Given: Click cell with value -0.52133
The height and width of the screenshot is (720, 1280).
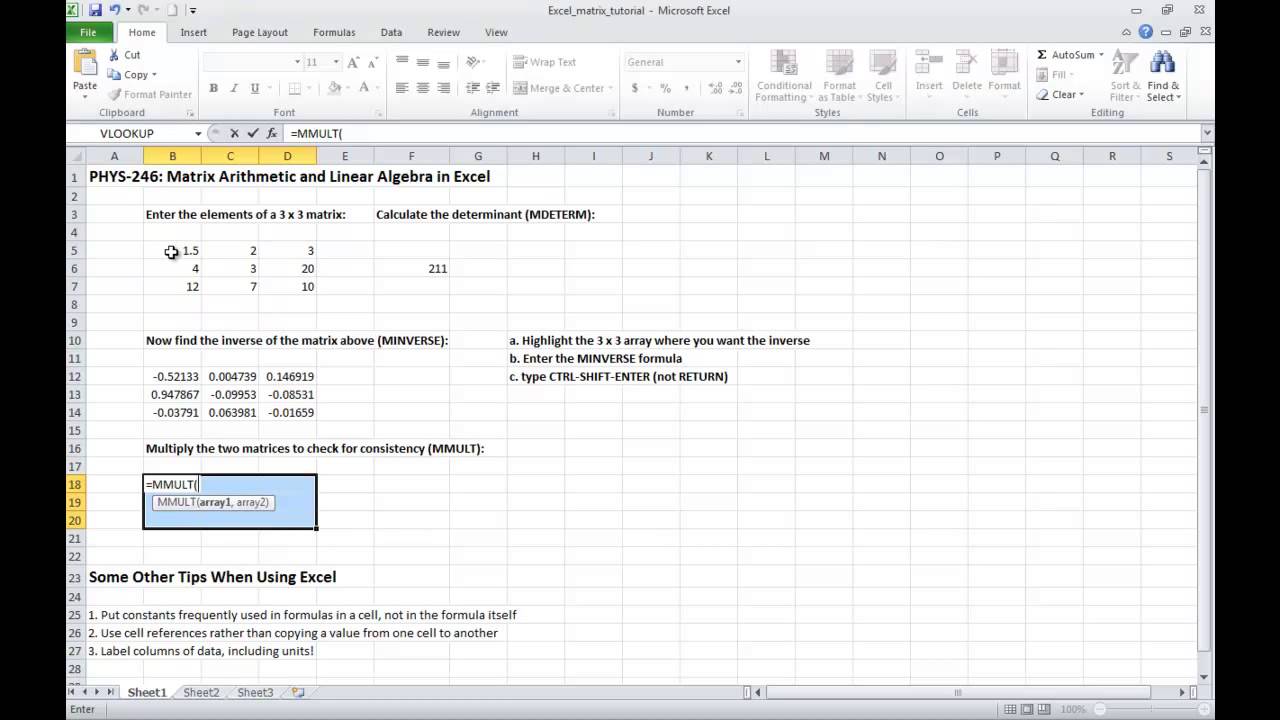Looking at the screenshot, I should click(x=172, y=376).
